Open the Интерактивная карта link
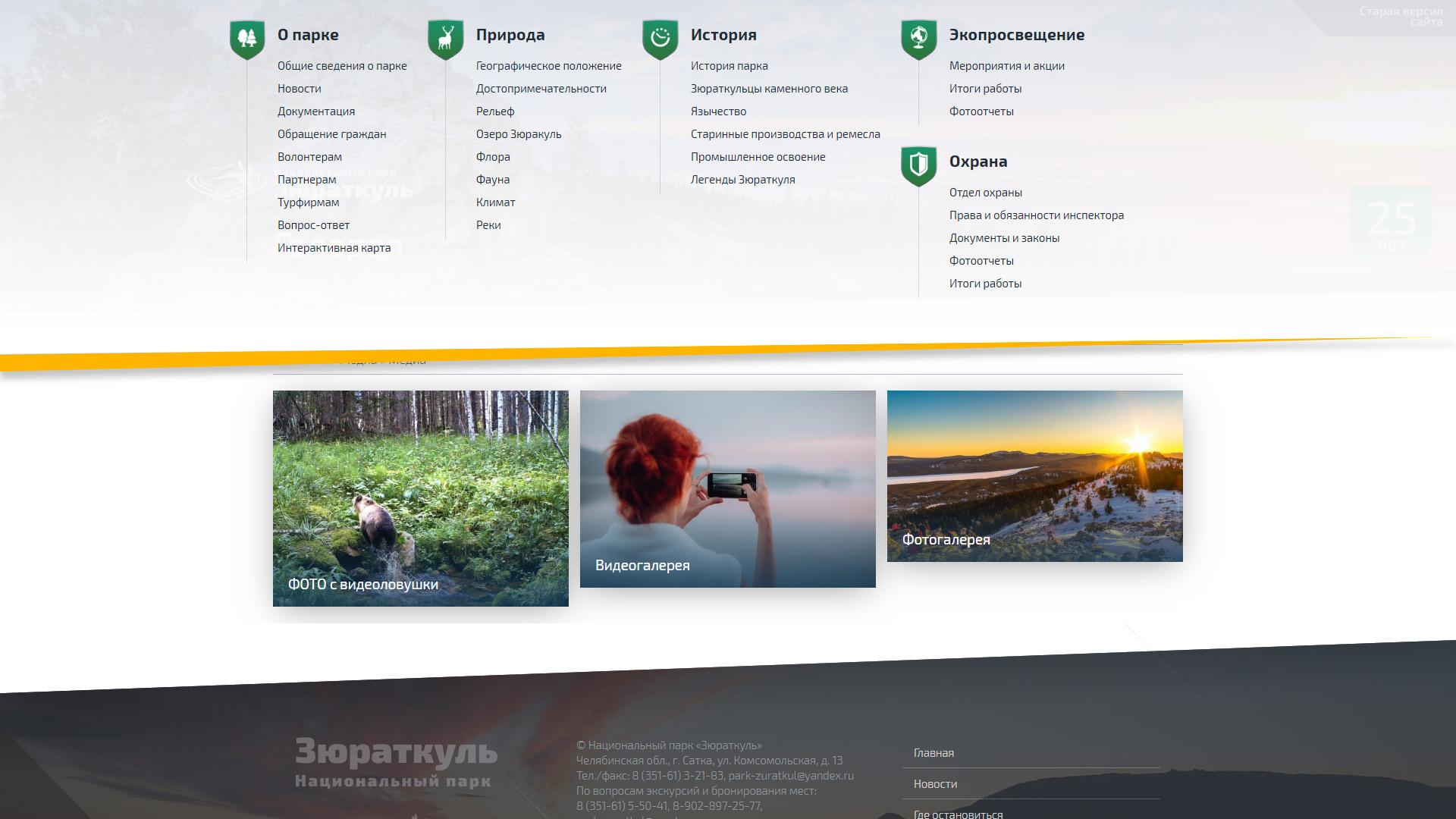The width and height of the screenshot is (1456, 819). pyautogui.click(x=334, y=248)
